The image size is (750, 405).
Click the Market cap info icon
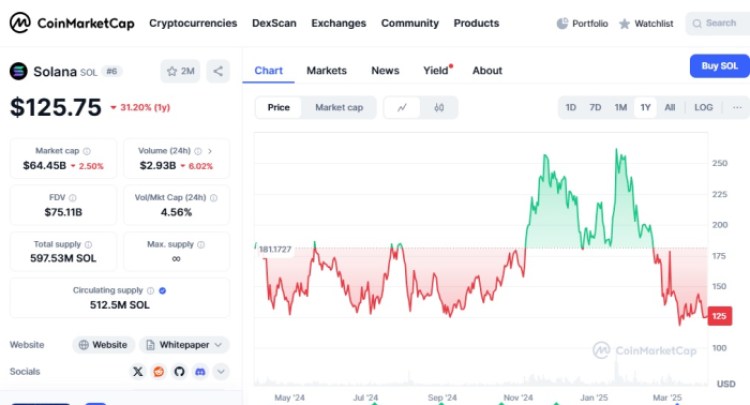pyautogui.click(x=86, y=151)
